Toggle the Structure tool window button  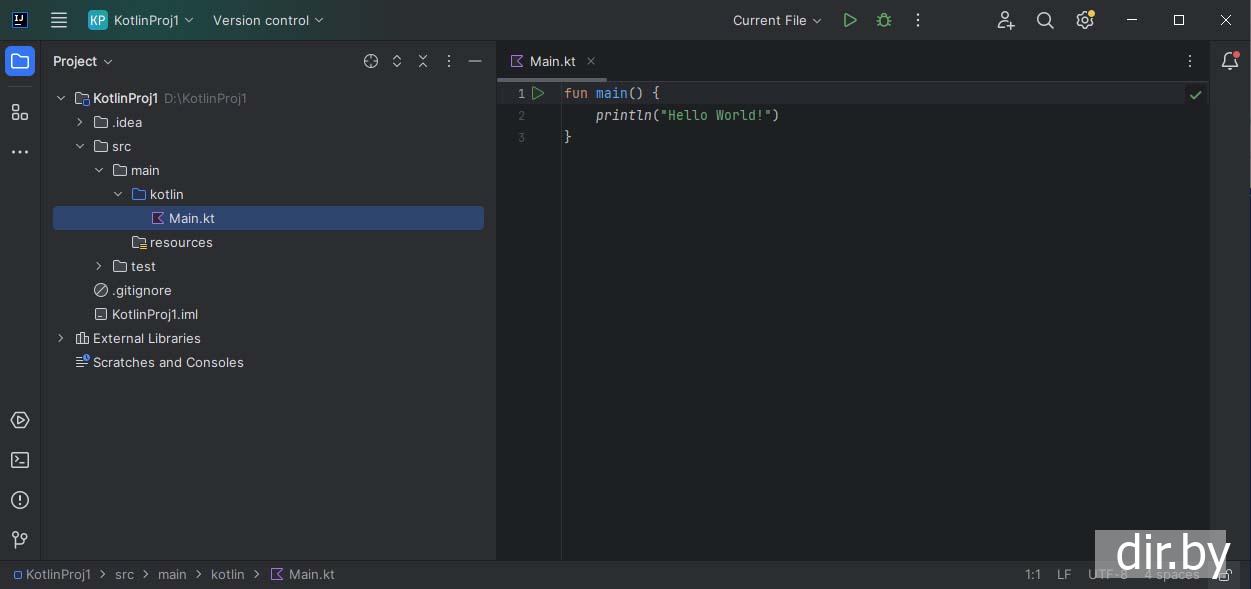pyautogui.click(x=20, y=112)
